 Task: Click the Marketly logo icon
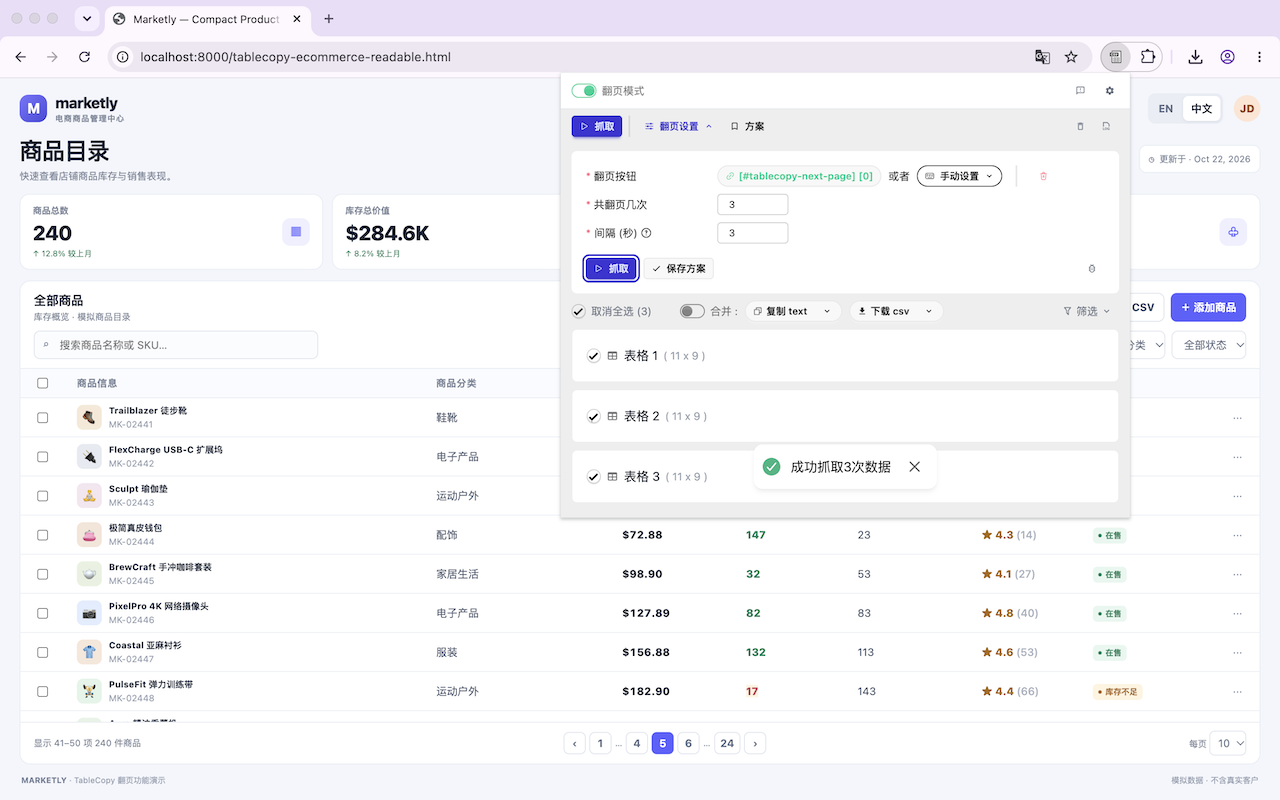(34, 109)
